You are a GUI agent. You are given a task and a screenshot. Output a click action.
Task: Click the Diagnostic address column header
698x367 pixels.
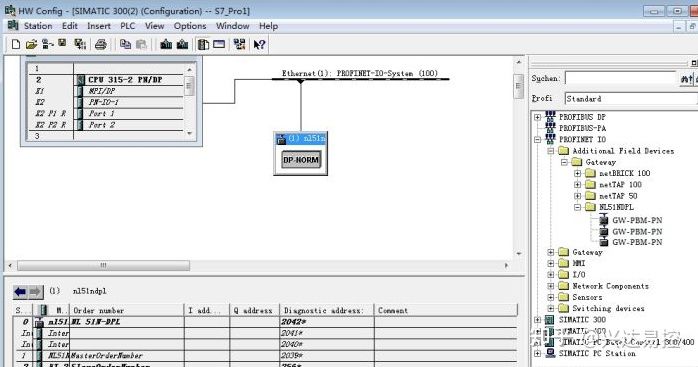click(x=327, y=310)
